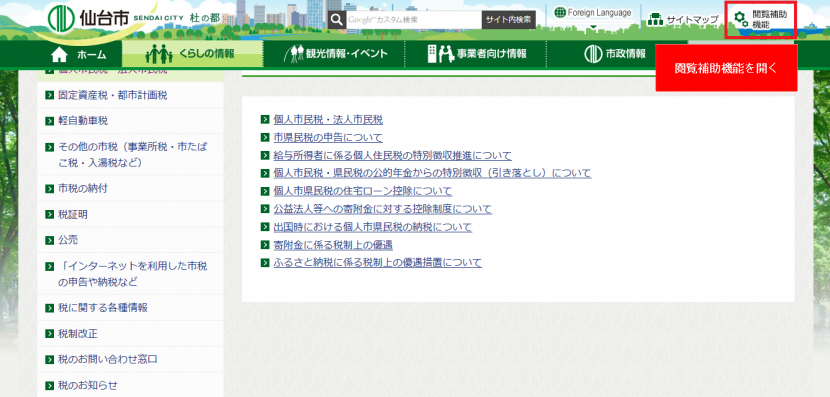Click arrow icon beside 税に関する各種情報

pyautogui.click(x=49, y=308)
